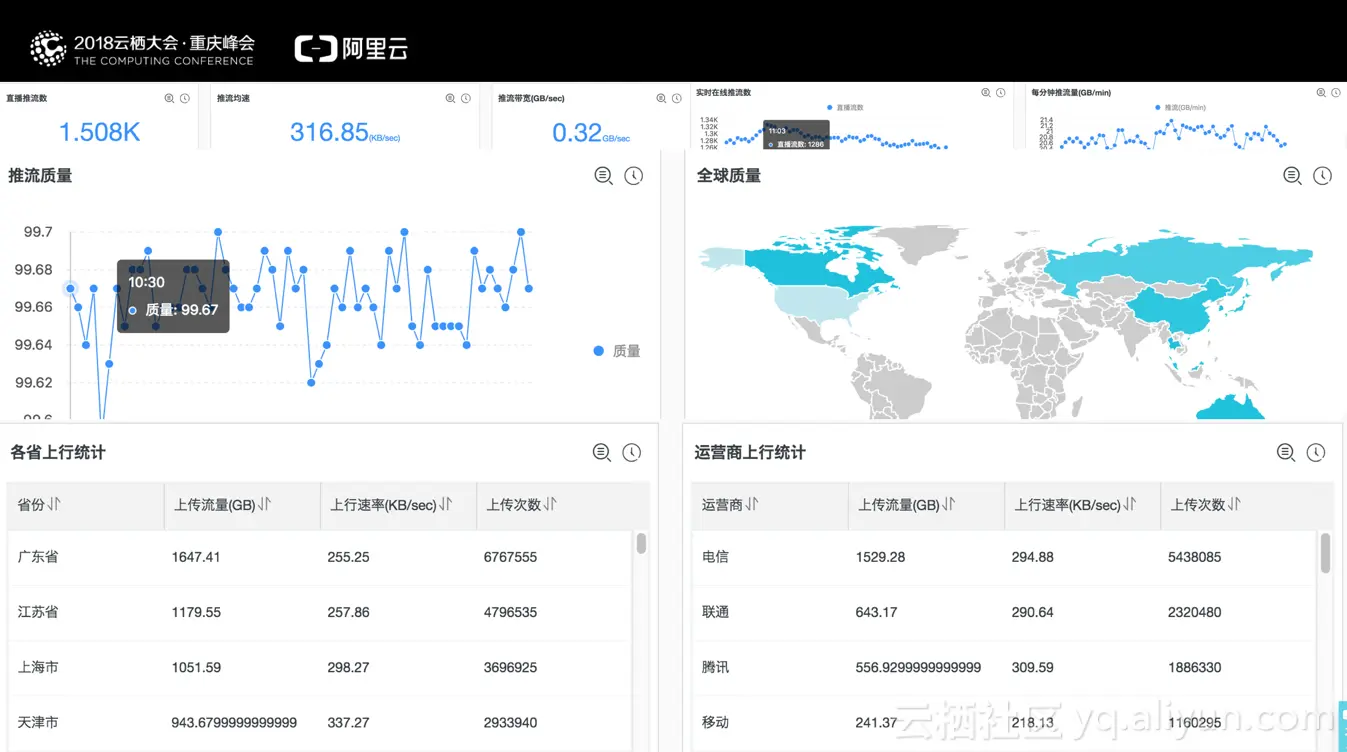1347x752 pixels.
Task: Click the 3696925 upload count cell
Action: click(510, 667)
